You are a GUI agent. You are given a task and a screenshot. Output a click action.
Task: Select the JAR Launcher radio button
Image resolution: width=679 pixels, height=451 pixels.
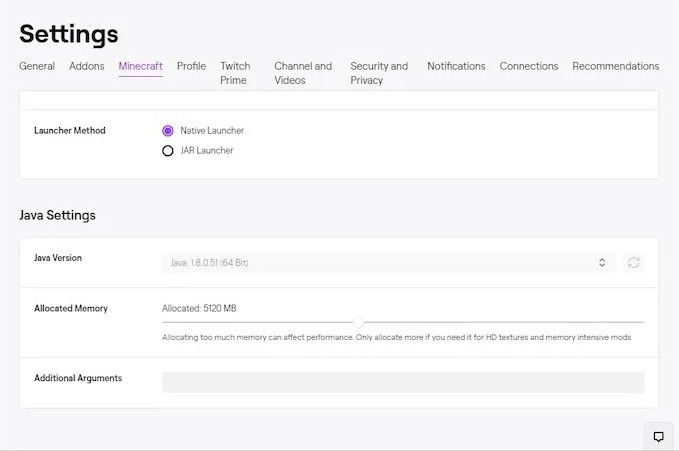tap(168, 151)
